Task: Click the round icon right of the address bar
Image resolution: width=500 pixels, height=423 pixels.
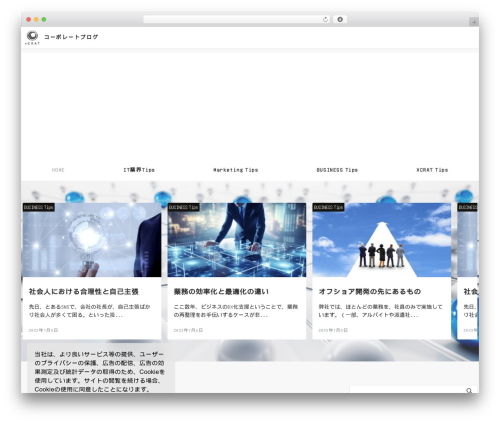Action: pos(340,19)
